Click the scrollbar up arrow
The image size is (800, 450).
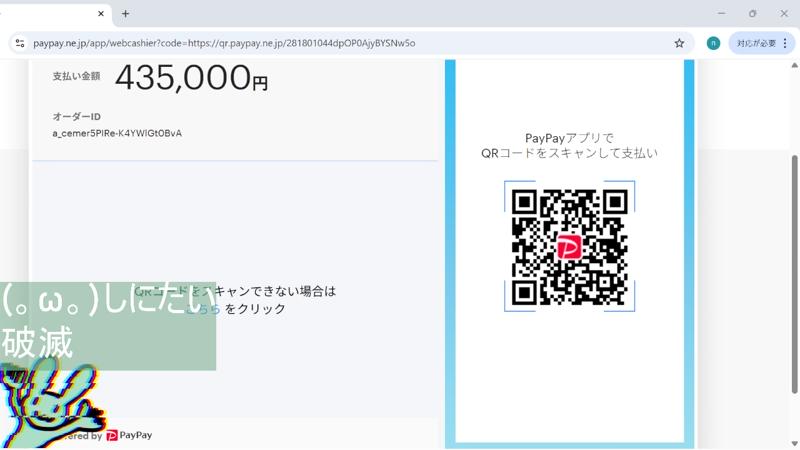pyautogui.click(x=794, y=65)
